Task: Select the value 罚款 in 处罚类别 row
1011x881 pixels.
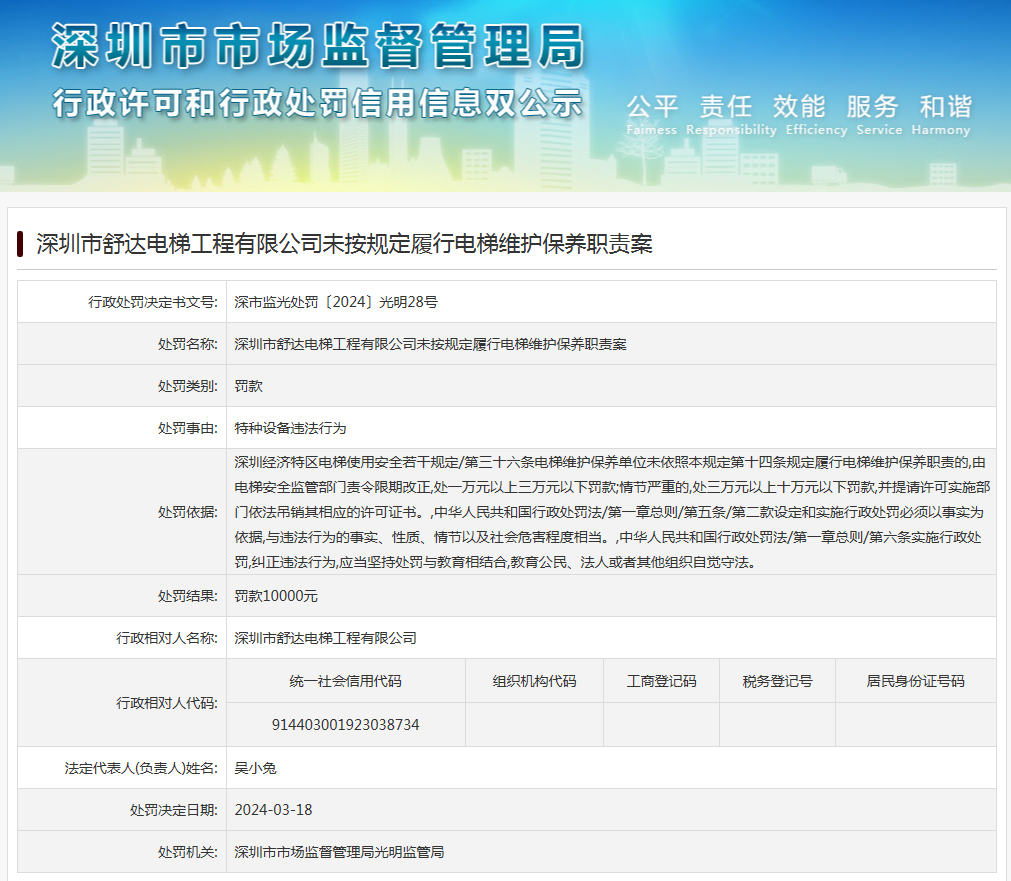Action: (248, 386)
